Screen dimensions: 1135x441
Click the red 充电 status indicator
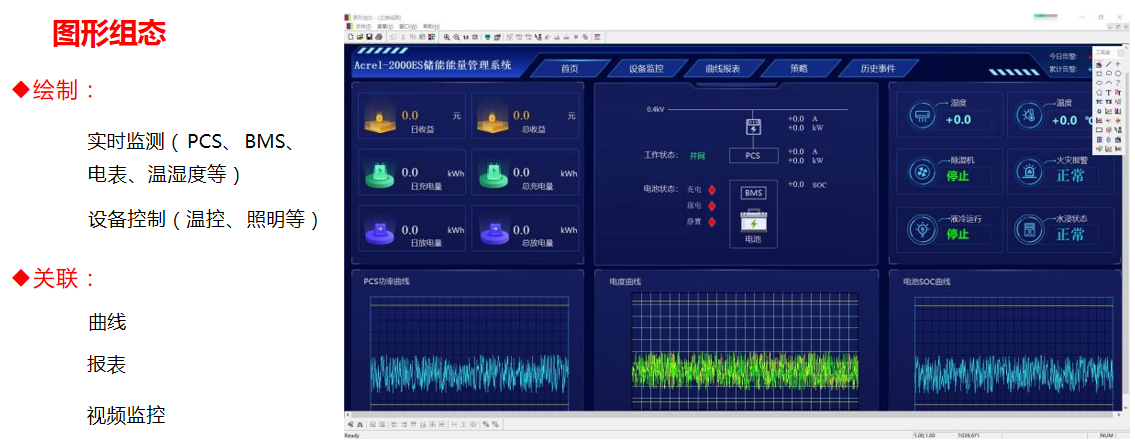(712, 190)
